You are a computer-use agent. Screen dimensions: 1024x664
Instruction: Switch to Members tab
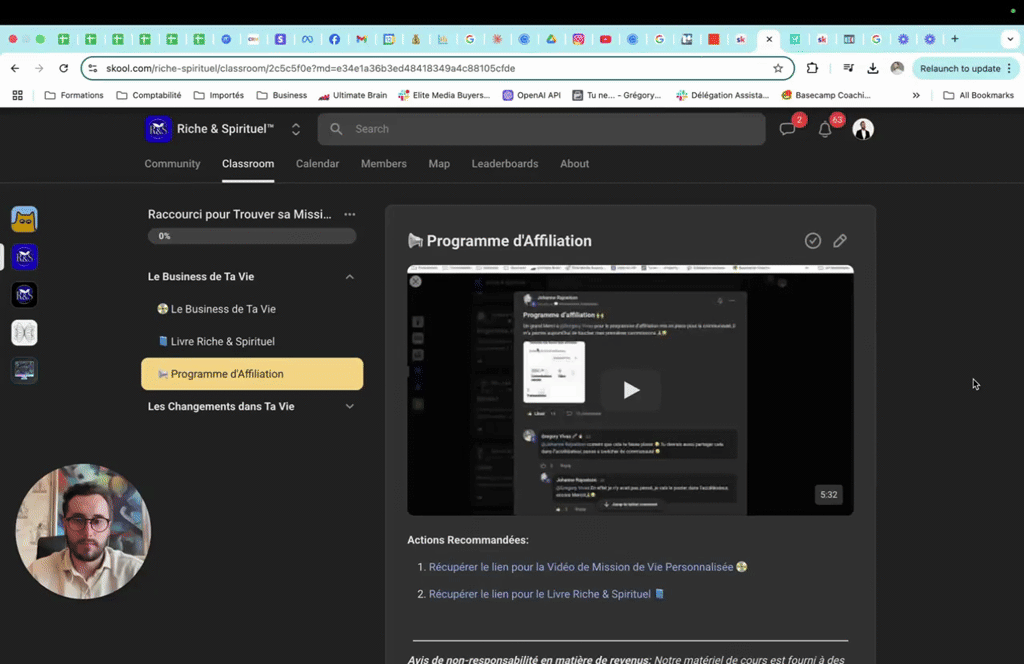(384, 164)
